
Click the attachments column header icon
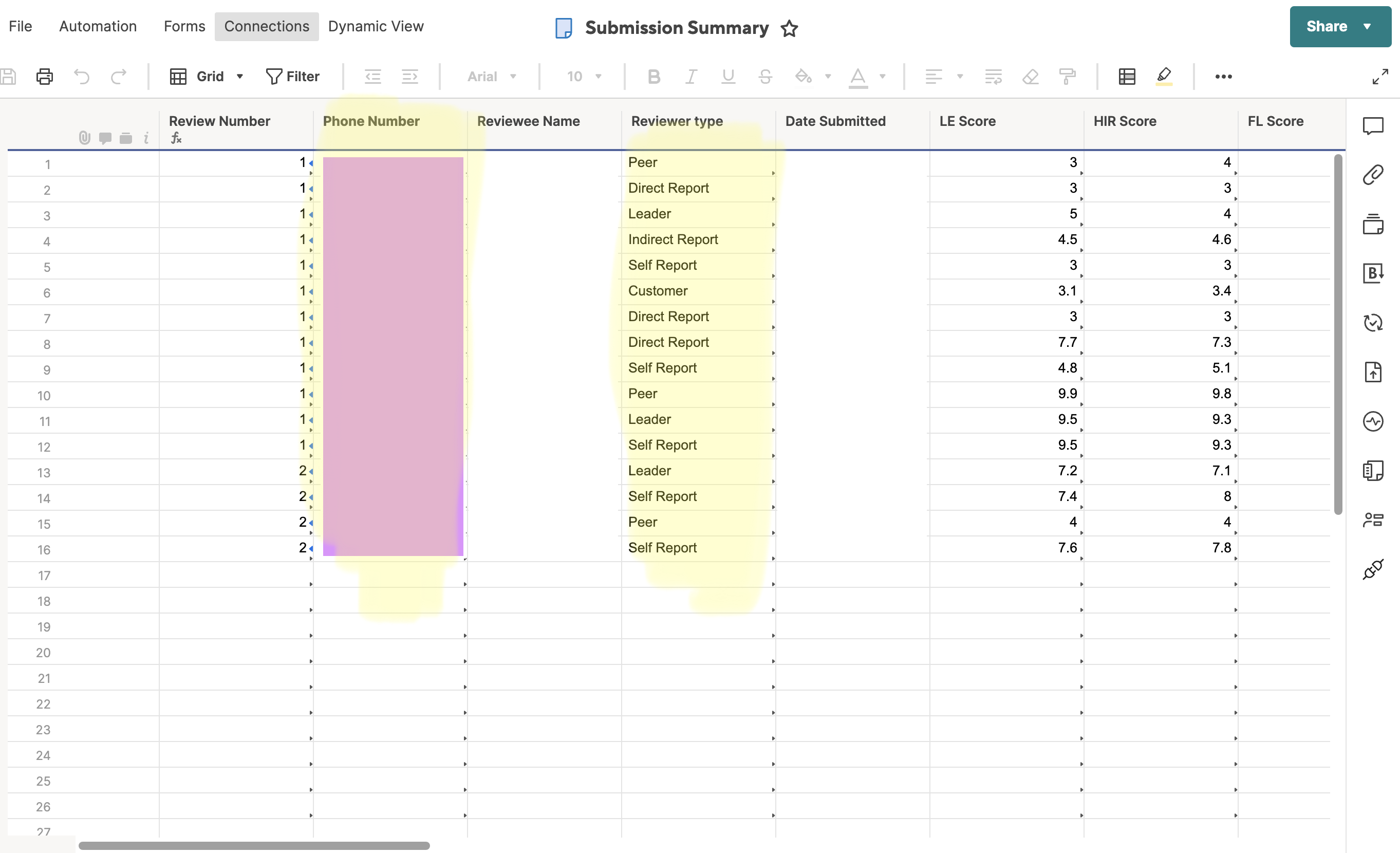tap(85, 138)
